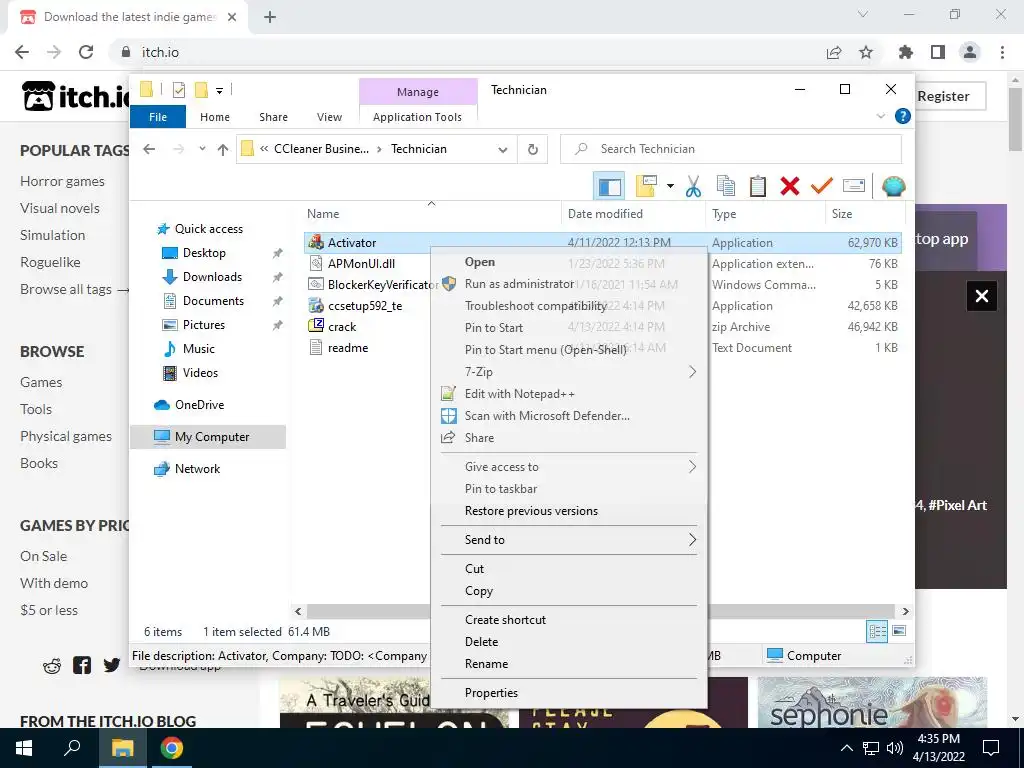
Task: Expand the Give access to submenu
Action: pos(569,467)
